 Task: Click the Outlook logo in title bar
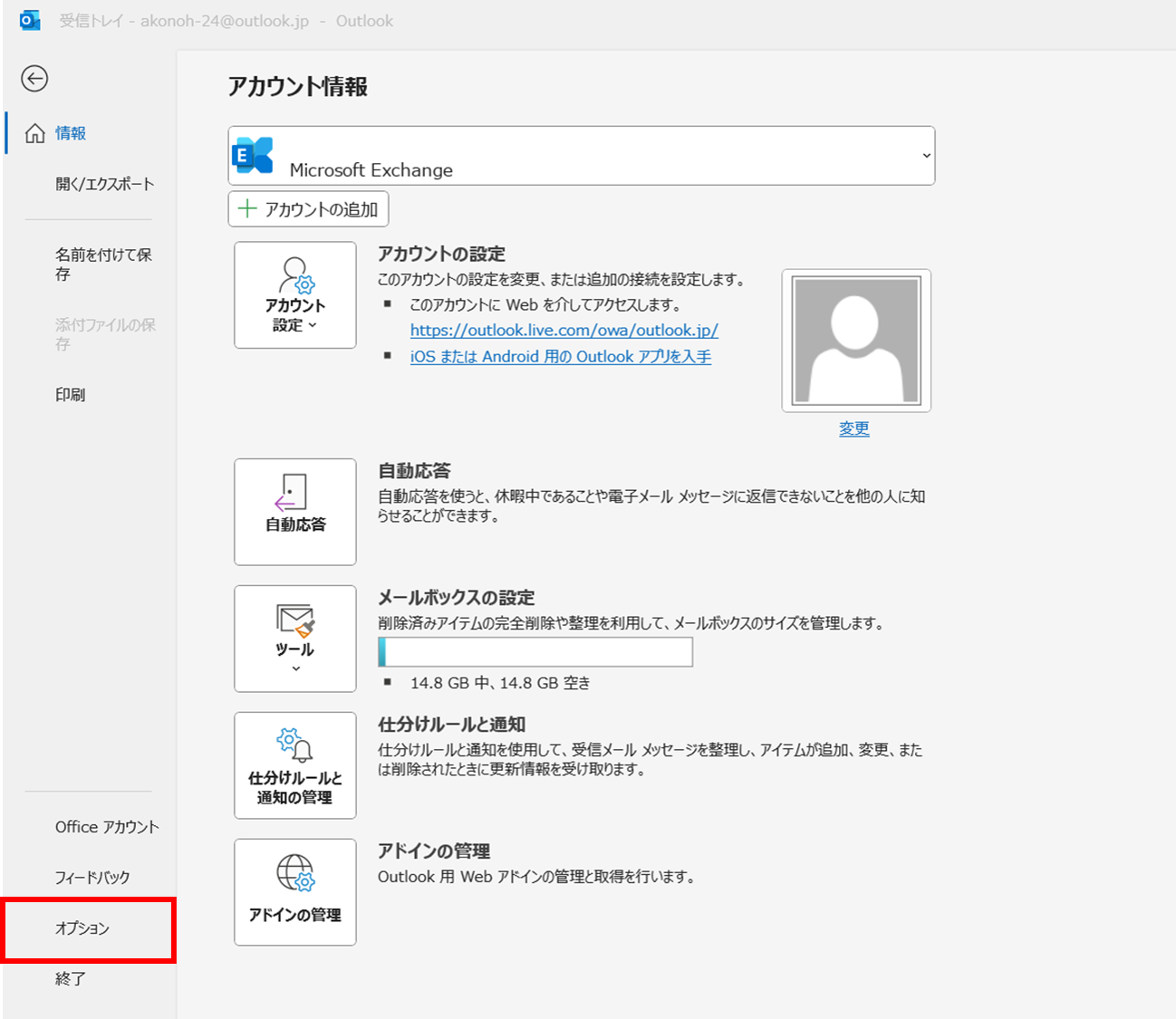click(30, 21)
